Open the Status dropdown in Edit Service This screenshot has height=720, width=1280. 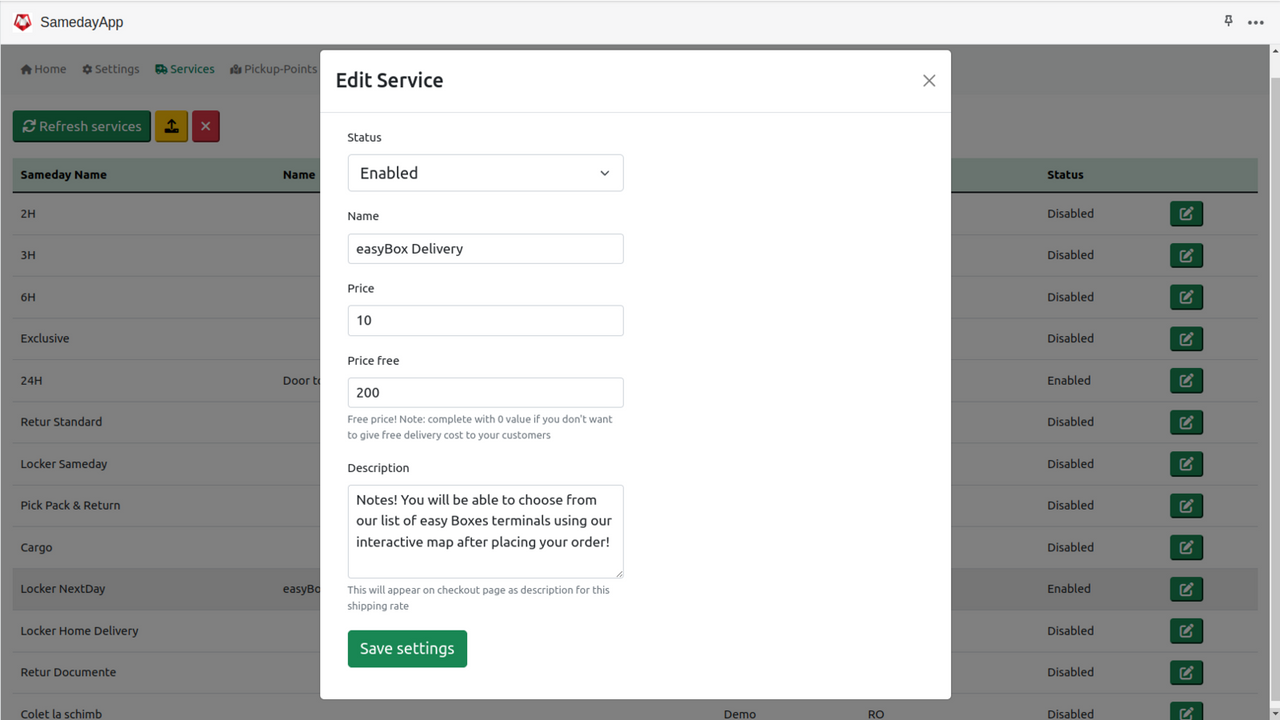[485, 172]
